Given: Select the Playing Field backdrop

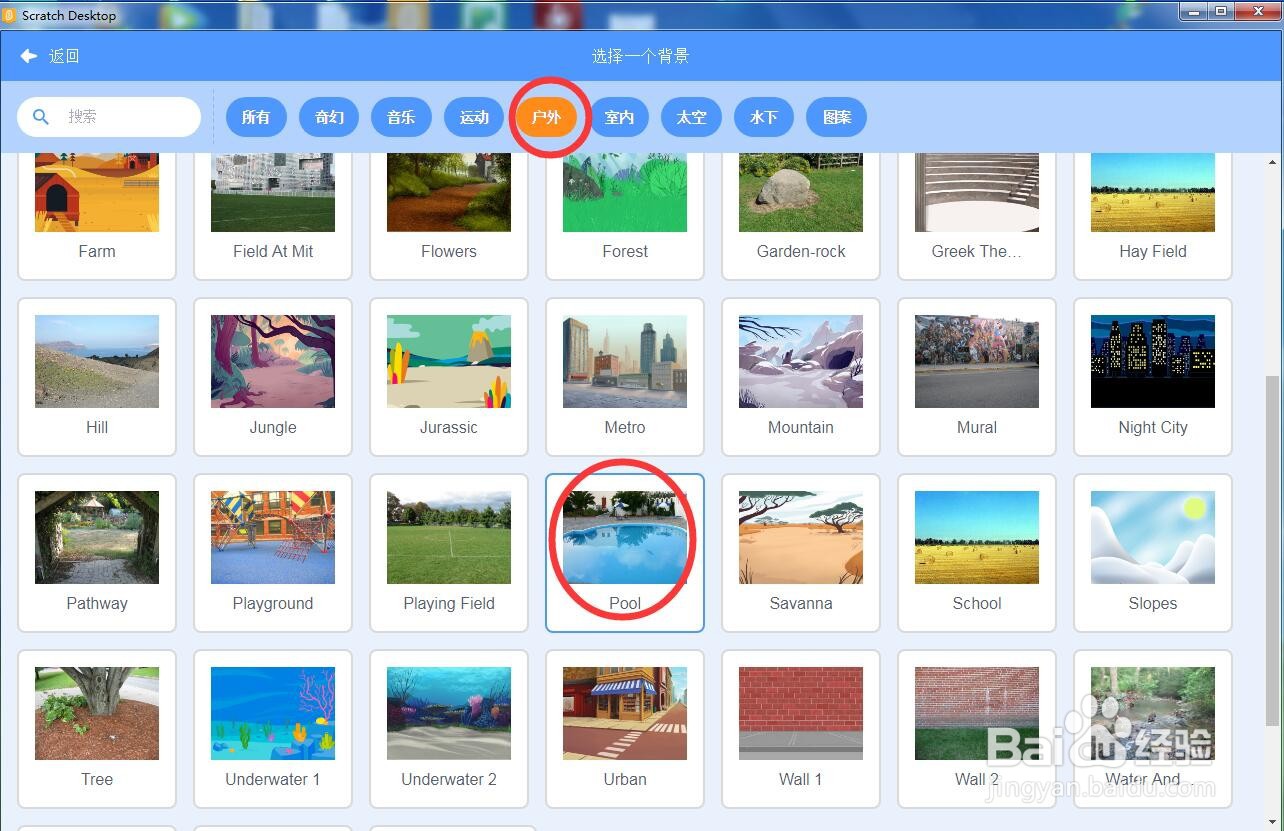Looking at the screenshot, I should pos(449,553).
